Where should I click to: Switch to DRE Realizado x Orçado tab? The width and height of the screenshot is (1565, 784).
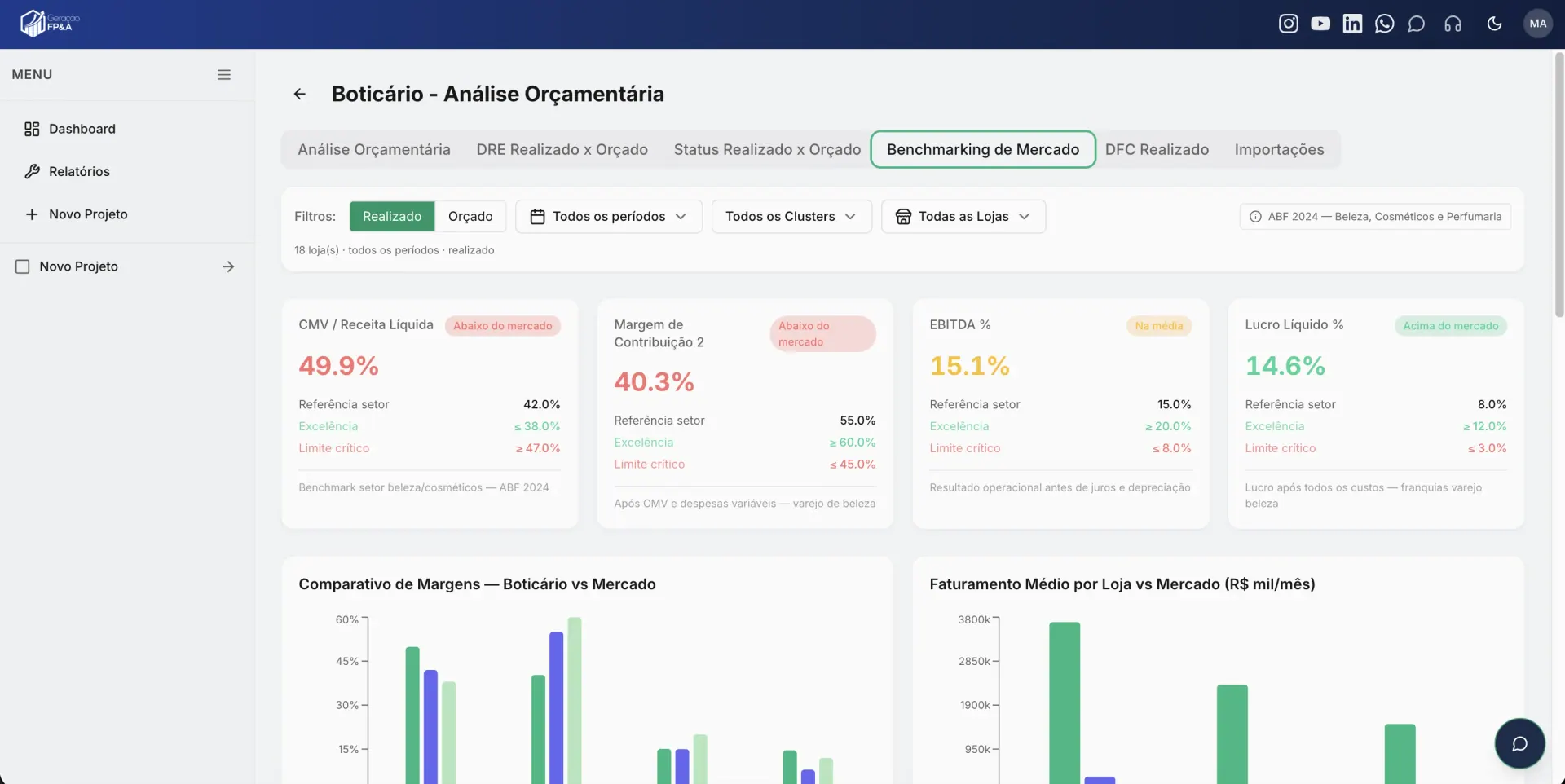point(562,150)
